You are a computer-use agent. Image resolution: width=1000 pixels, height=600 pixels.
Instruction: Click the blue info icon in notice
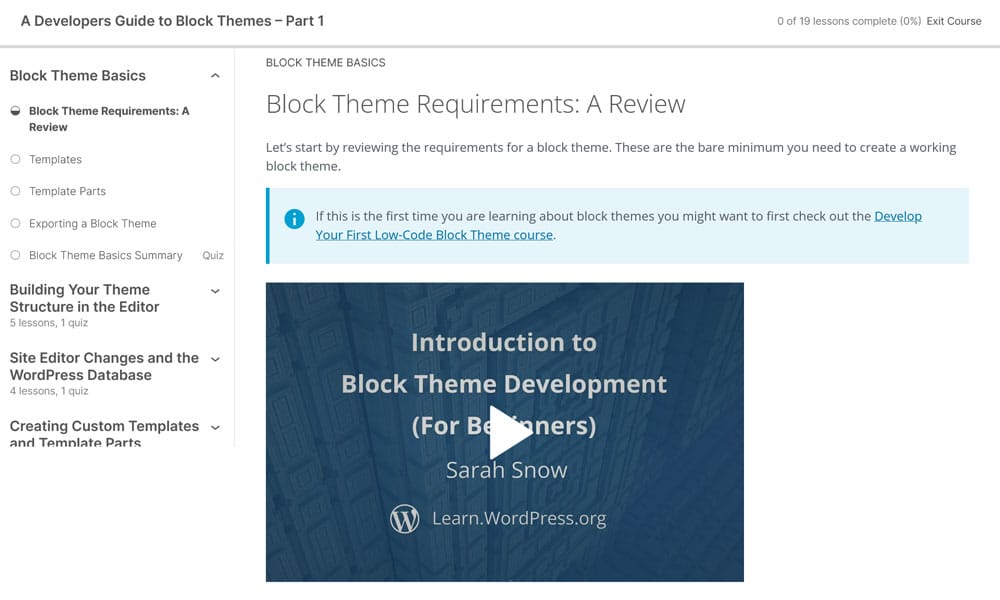point(294,219)
